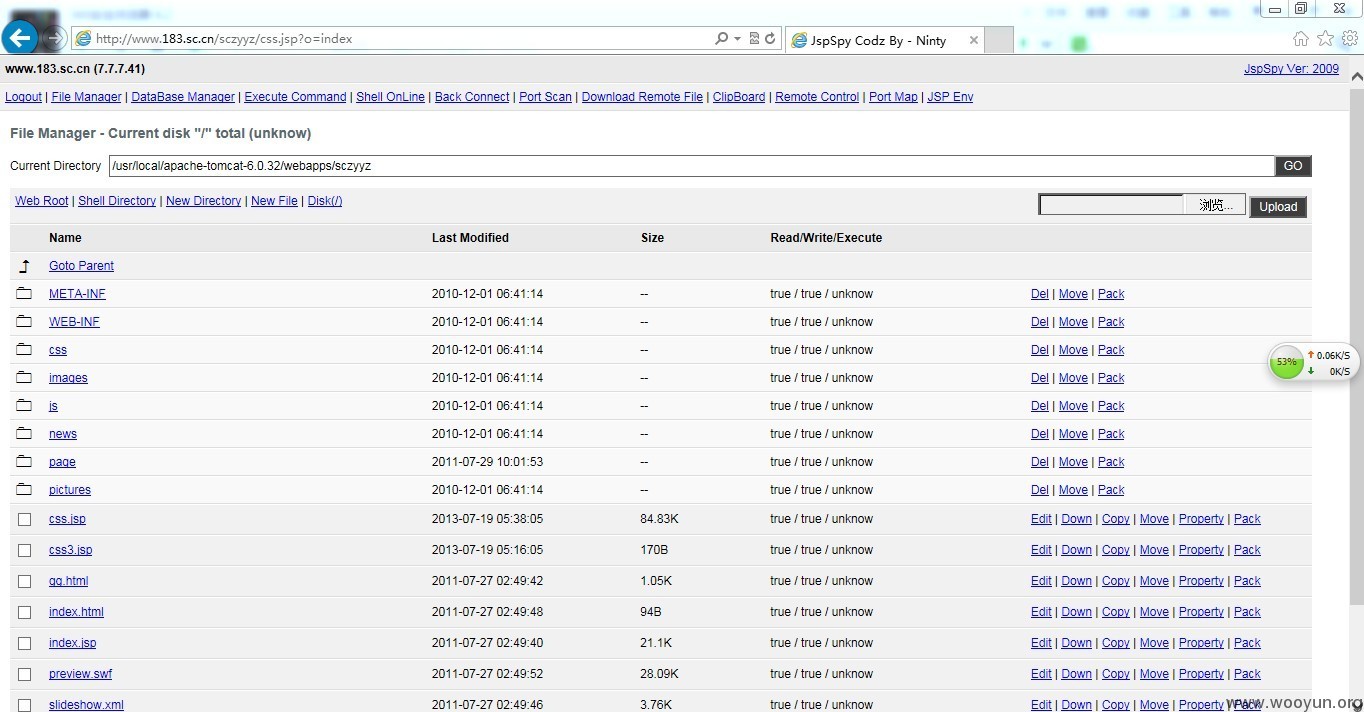Click the 浏览... browse file button
The width and height of the screenshot is (1364, 712).
pyautogui.click(x=1215, y=205)
